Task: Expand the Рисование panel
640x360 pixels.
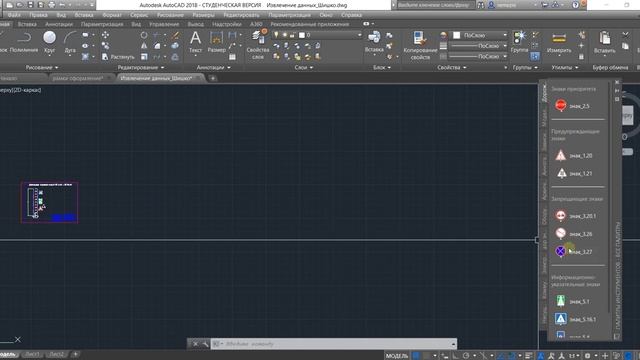Action: (x=42, y=67)
